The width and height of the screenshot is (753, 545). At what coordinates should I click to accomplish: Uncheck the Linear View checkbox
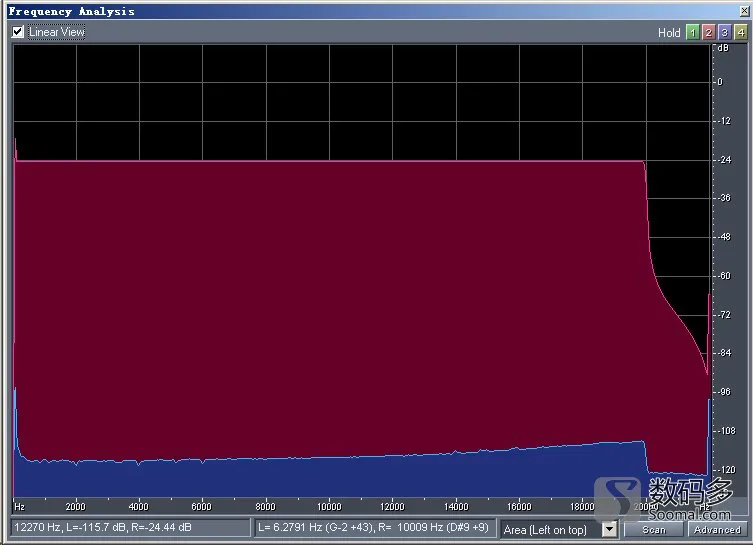coord(18,32)
